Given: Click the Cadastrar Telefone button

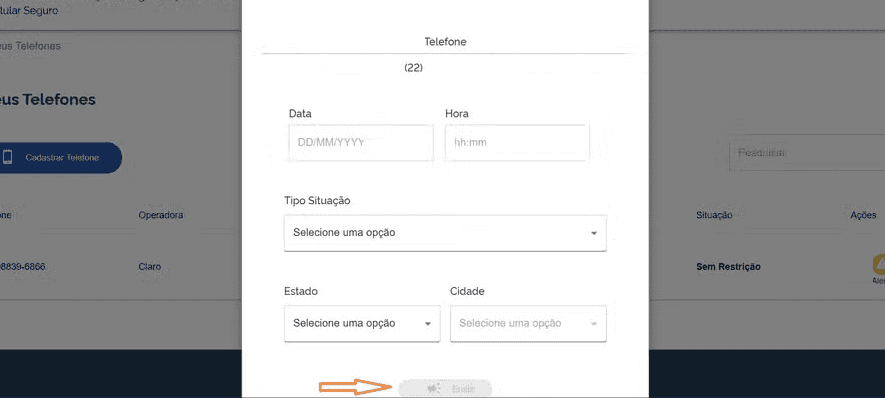Looking at the screenshot, I should pos(59,158).
